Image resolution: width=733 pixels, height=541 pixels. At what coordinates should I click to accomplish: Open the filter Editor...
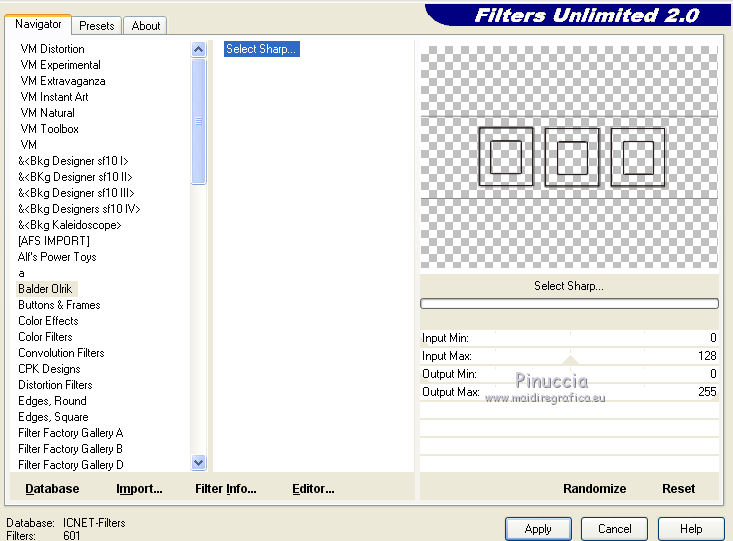(x=313, y=489)
